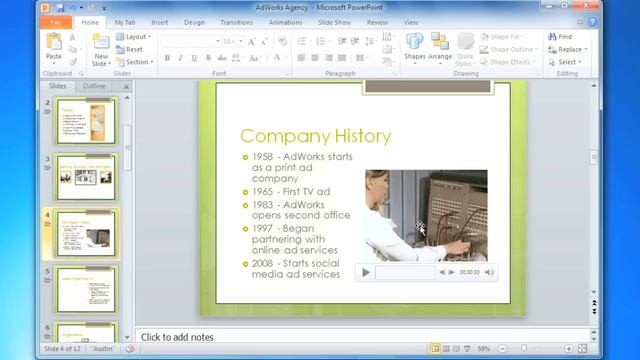
Task: Clear all formatting icon
Action: click(x=282, y=41)
